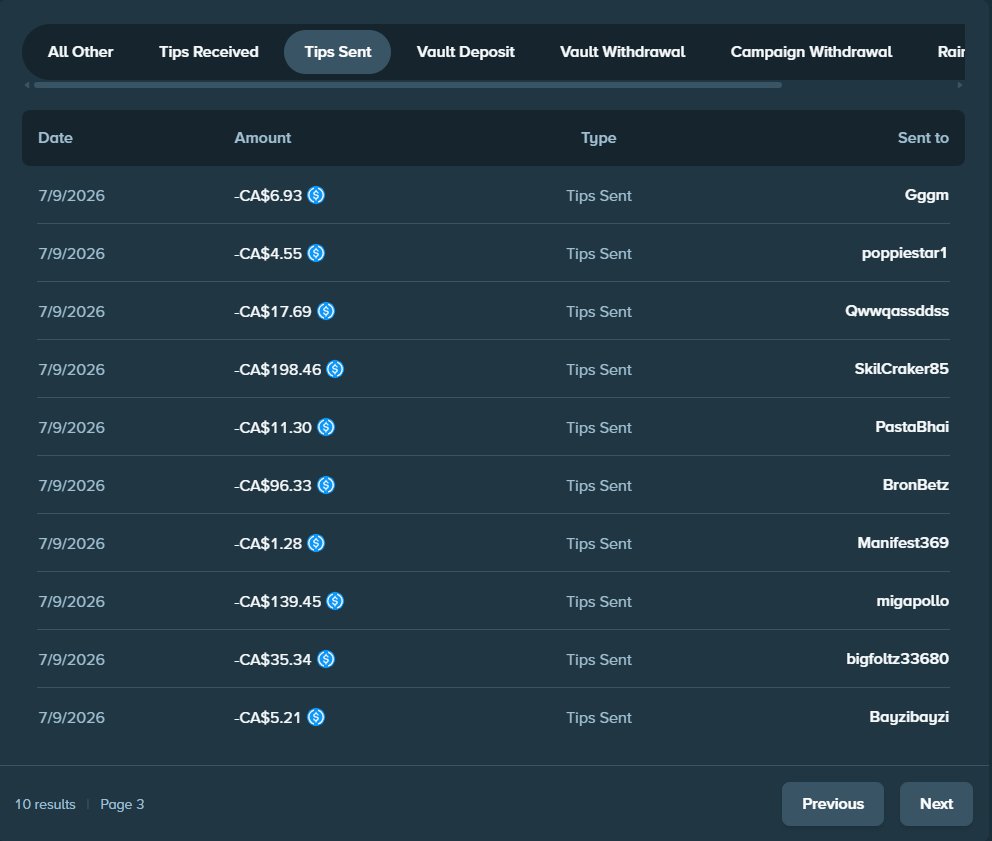The width and height of the screenshot is (992, 841).
Task: Click the 10 results count text
Action: pos(45,804)
